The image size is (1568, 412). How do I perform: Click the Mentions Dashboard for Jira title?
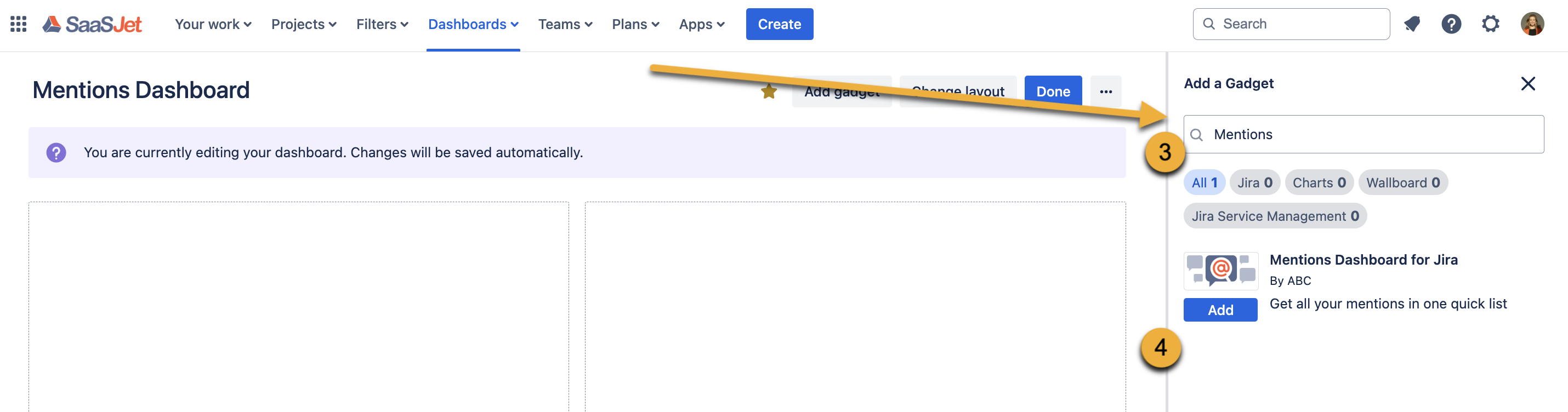click(1363, 260)
